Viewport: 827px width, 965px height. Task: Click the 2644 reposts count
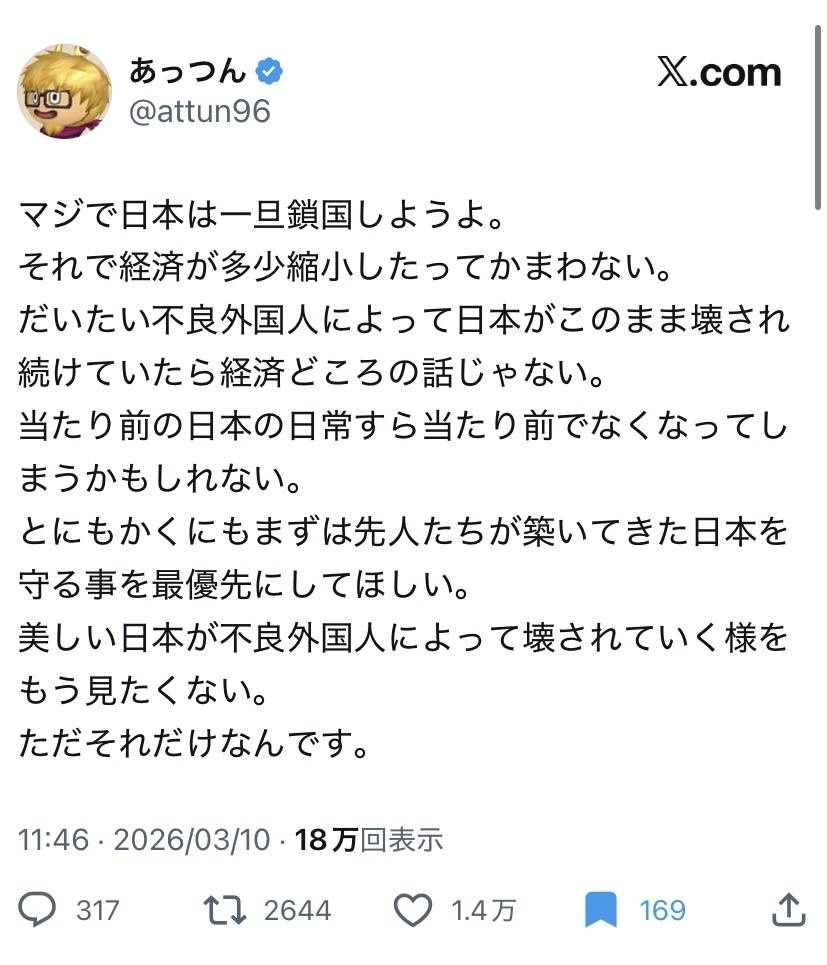[297, 910]
